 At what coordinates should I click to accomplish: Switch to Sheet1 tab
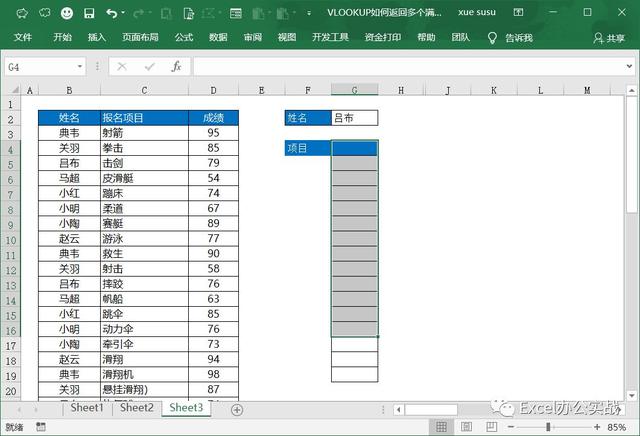click(87, 407)
